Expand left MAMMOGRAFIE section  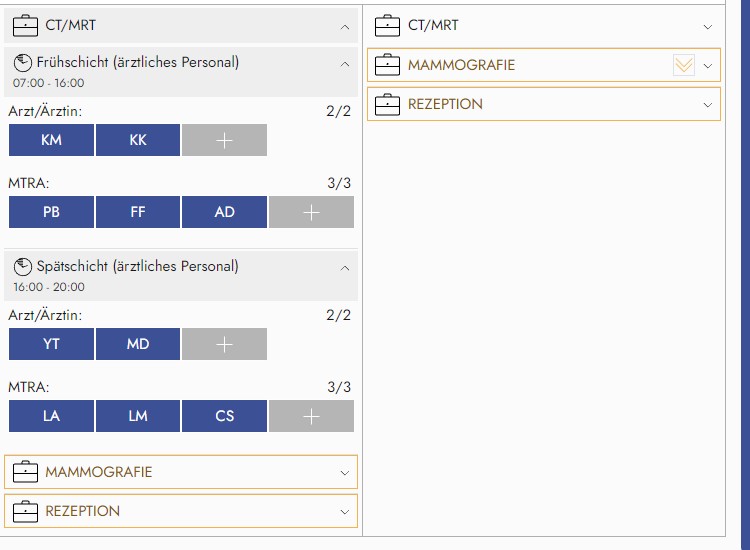pos(345,472)
